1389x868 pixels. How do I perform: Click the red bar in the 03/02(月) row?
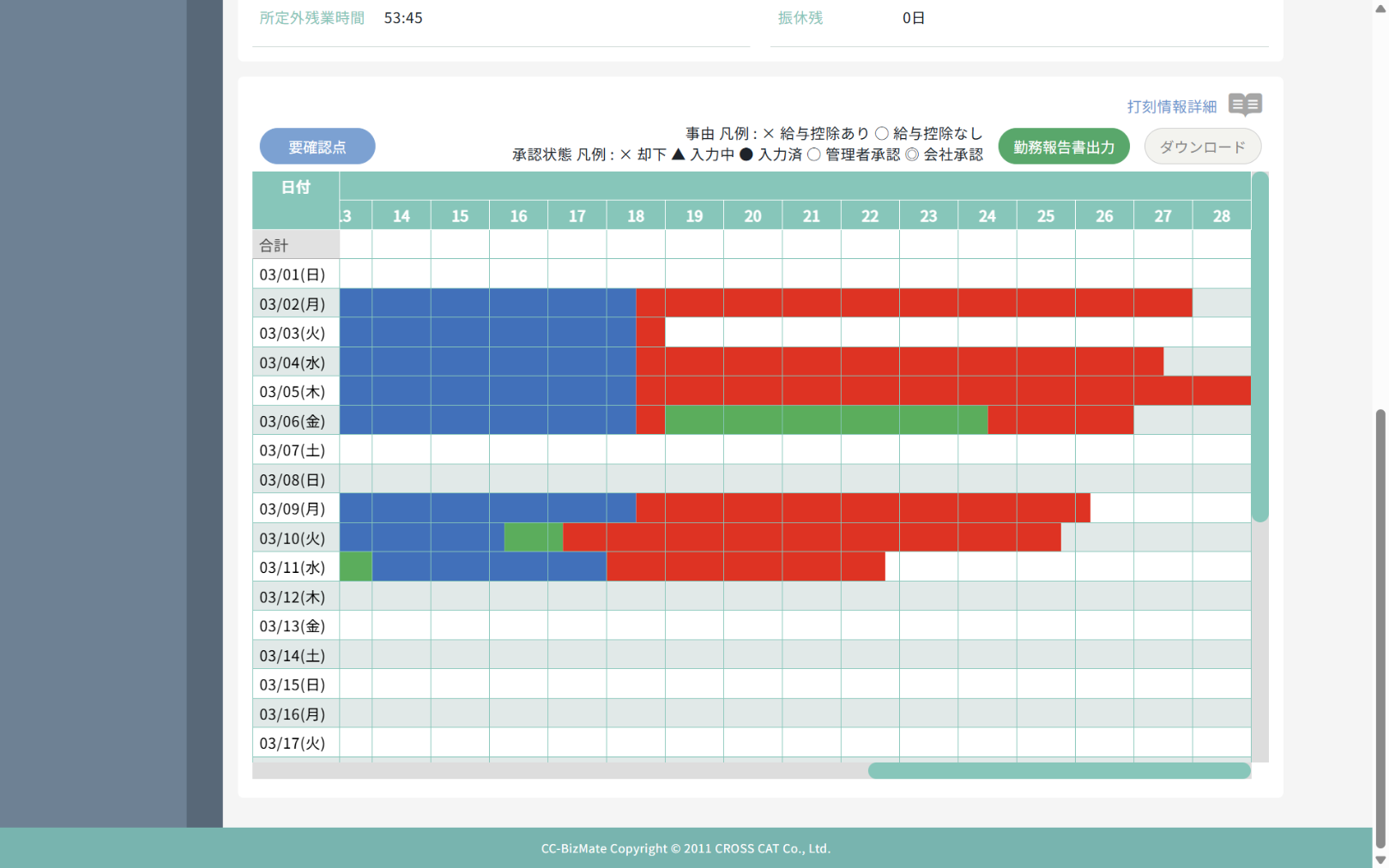pos(913,303)
